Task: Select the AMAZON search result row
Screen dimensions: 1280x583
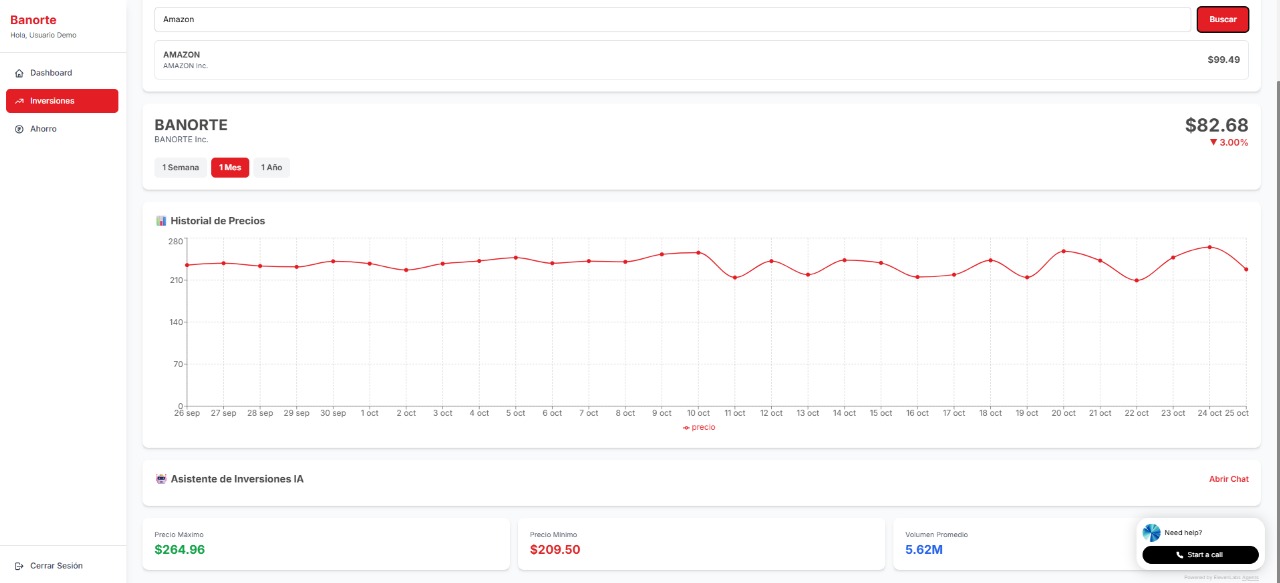Action: tap(702, 60)
